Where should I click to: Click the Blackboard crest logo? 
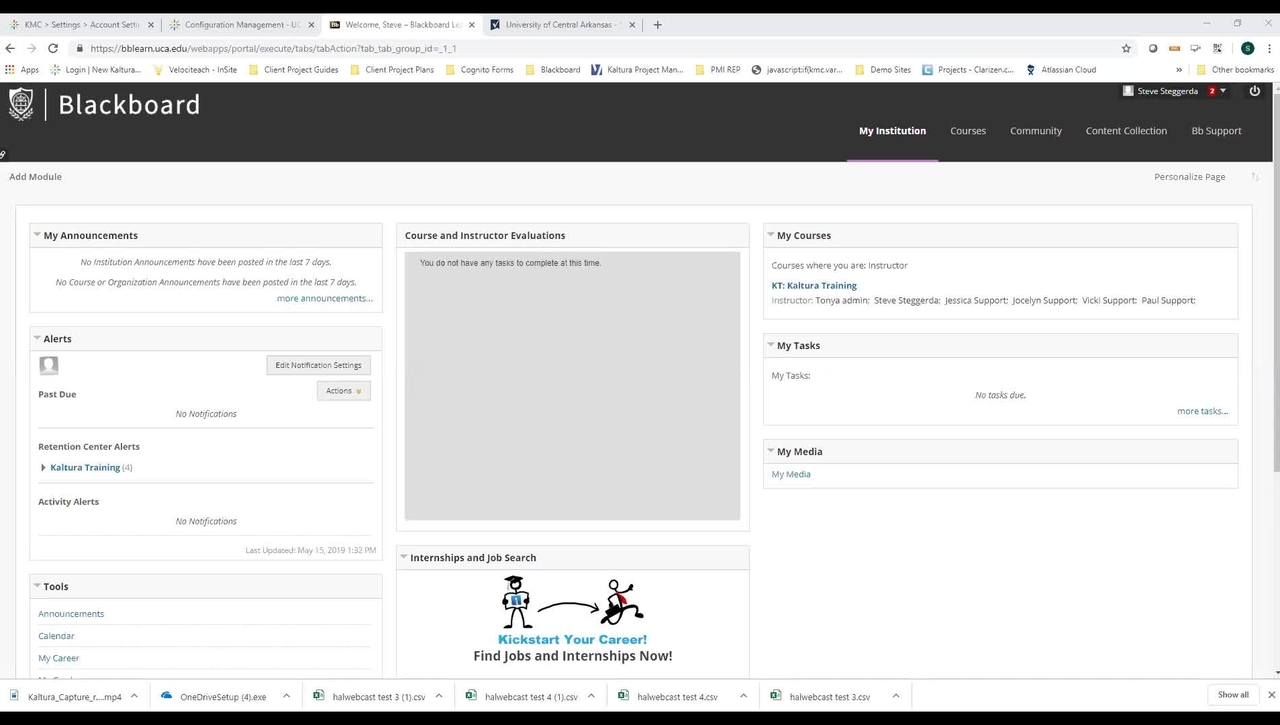click(21, 104)
